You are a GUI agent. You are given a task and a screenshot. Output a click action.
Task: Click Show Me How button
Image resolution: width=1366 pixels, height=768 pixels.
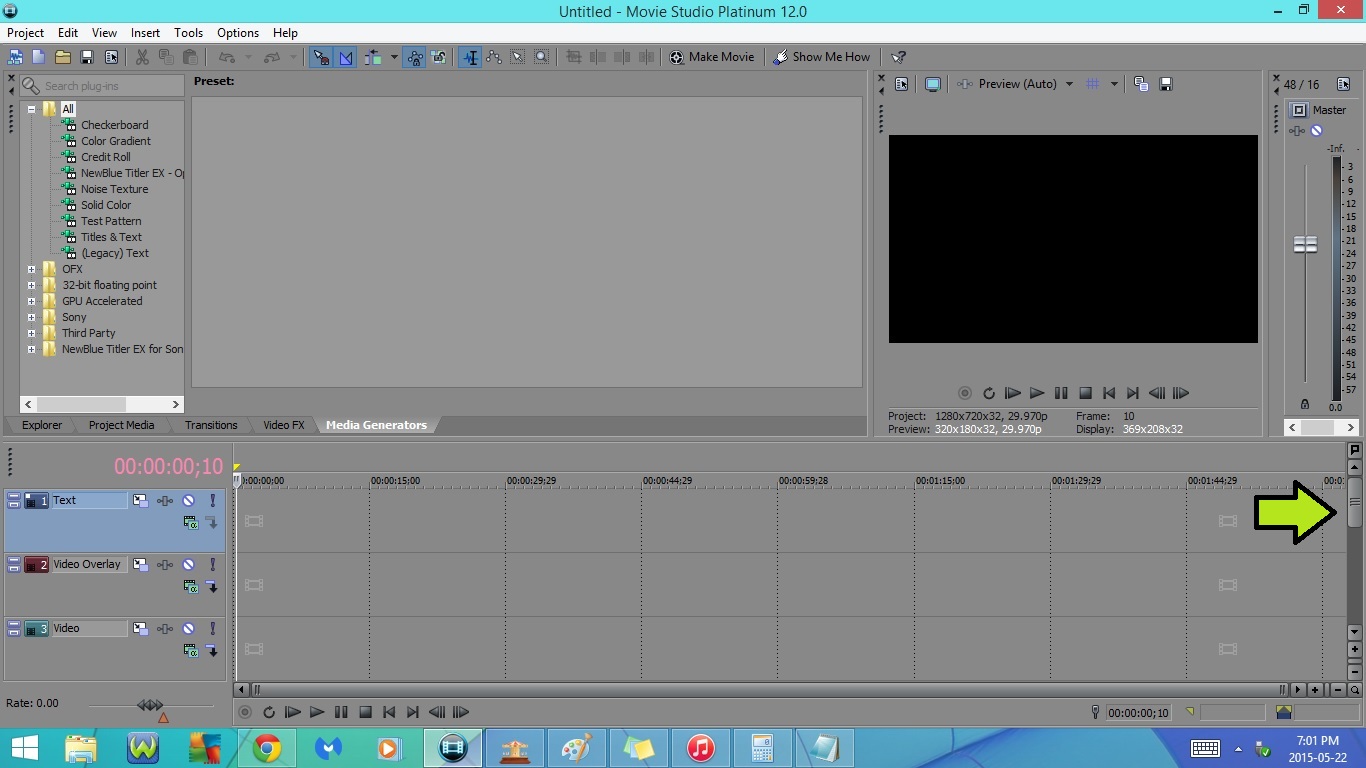pyautogui.click(x=822, y=57)
